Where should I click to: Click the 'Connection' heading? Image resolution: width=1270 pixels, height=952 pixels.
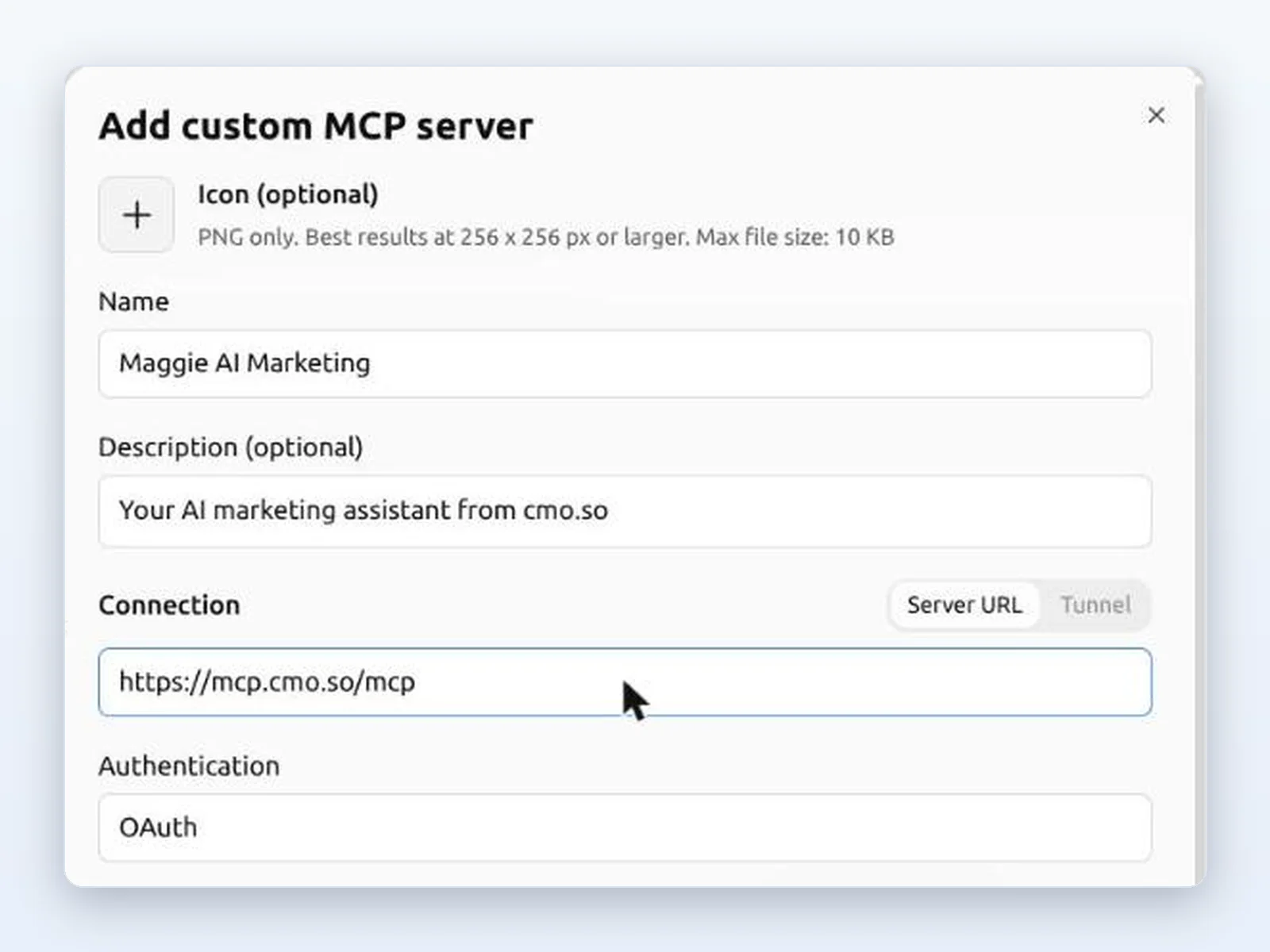pyautogui.click(x=169, y=605)
